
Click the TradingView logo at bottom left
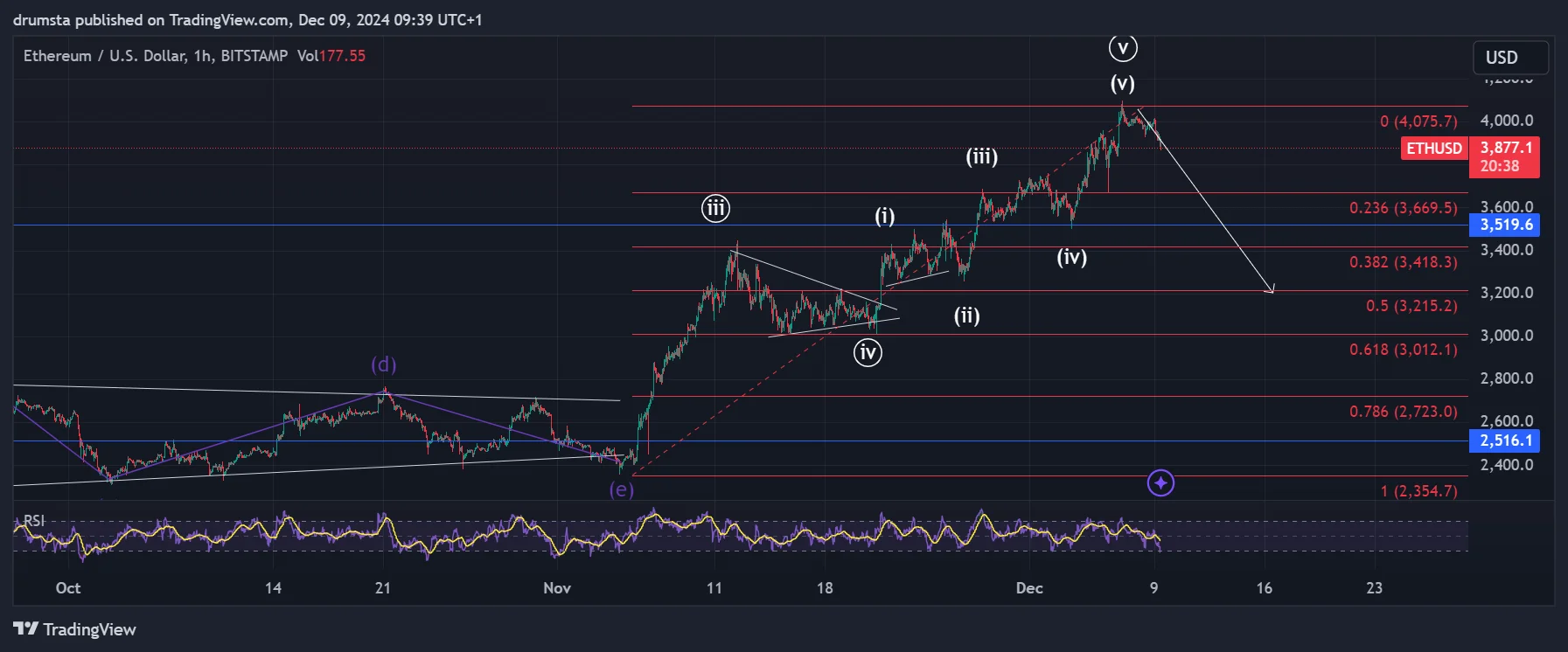coord(75,629)
